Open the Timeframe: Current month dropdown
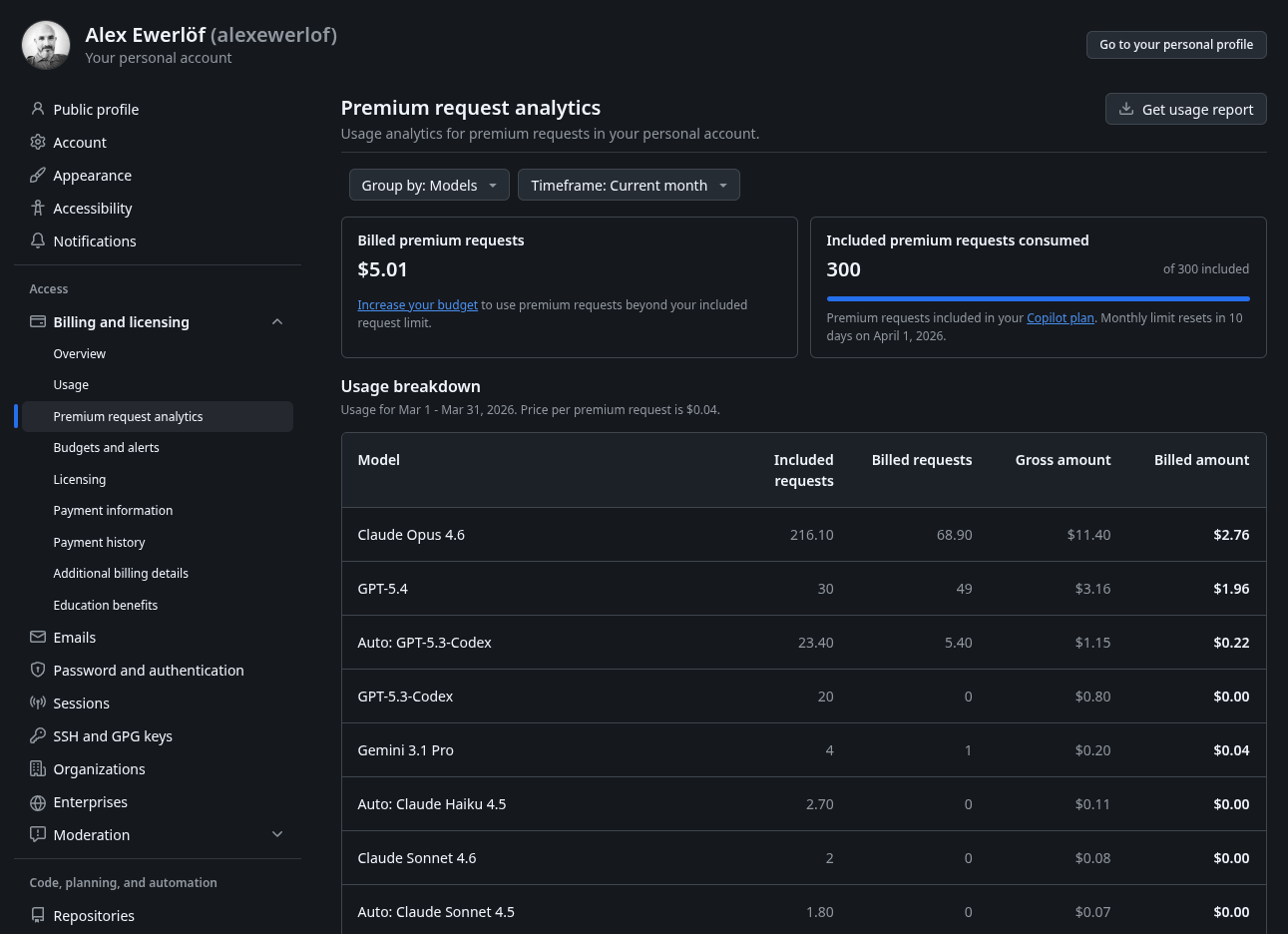This screenshot has height=934, width=1288. coord(629,185)
